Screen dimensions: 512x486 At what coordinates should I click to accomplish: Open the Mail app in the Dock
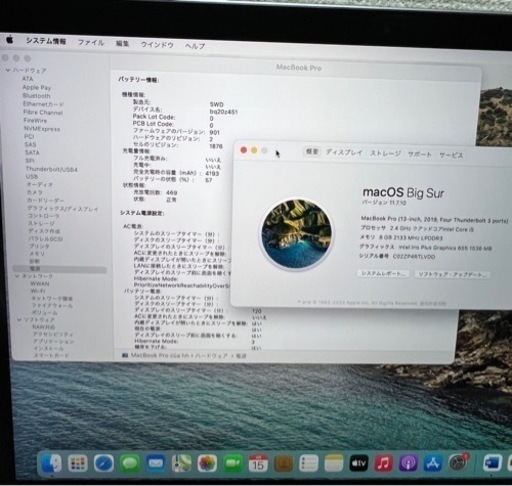pyautogui.click(x=156, y=463)
